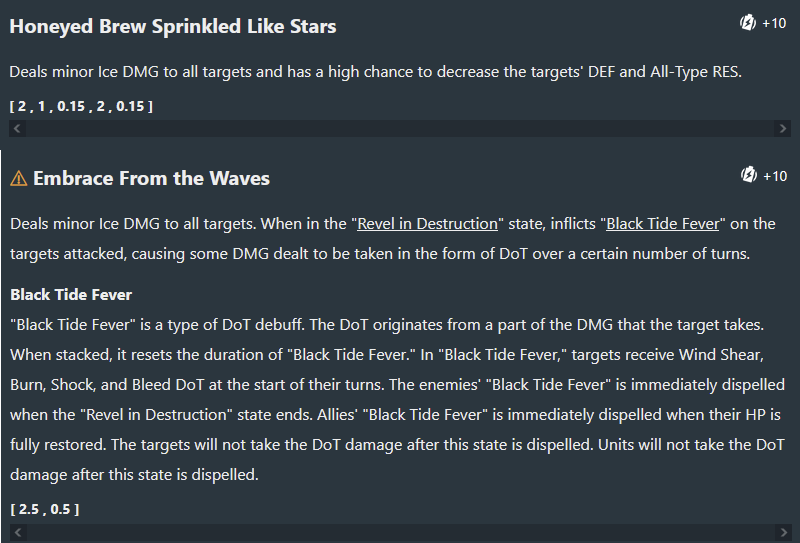
Task: Open the "Revel in Destruction" underlined link
Action: pos(427,224)
